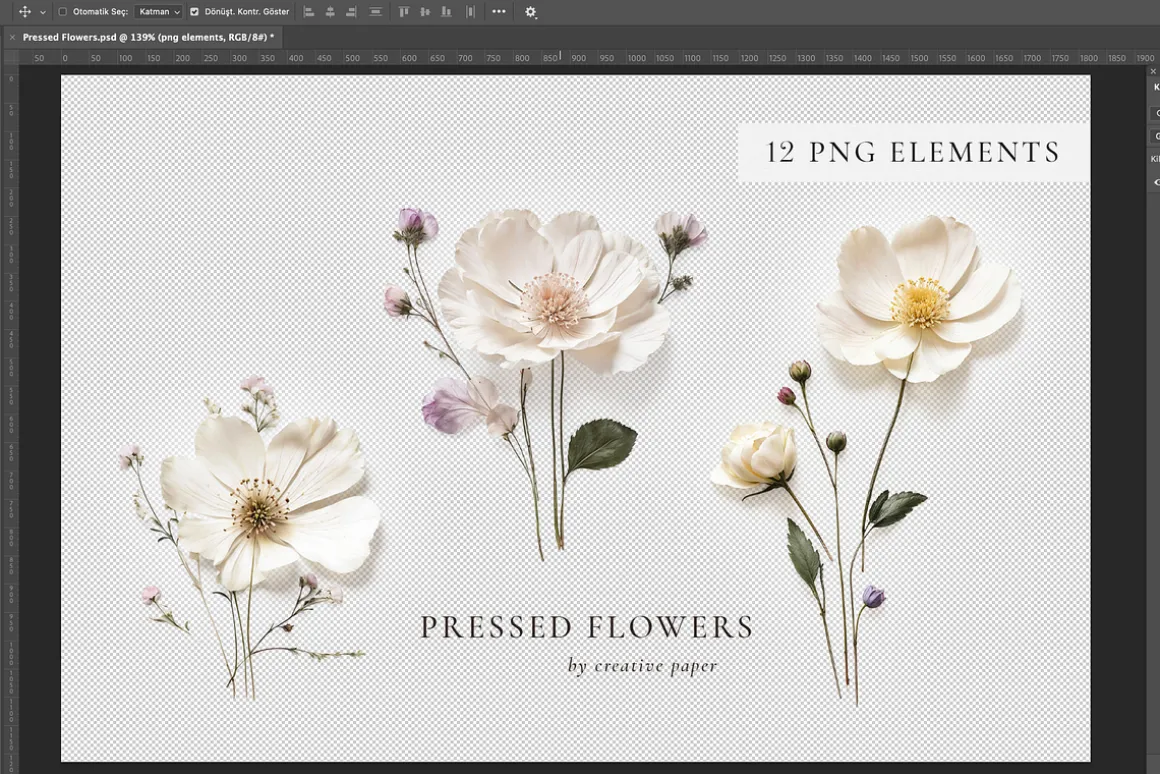
Task: Click the "PRESSED FLOWERS" title on canvas
Action: click(587, 627)
